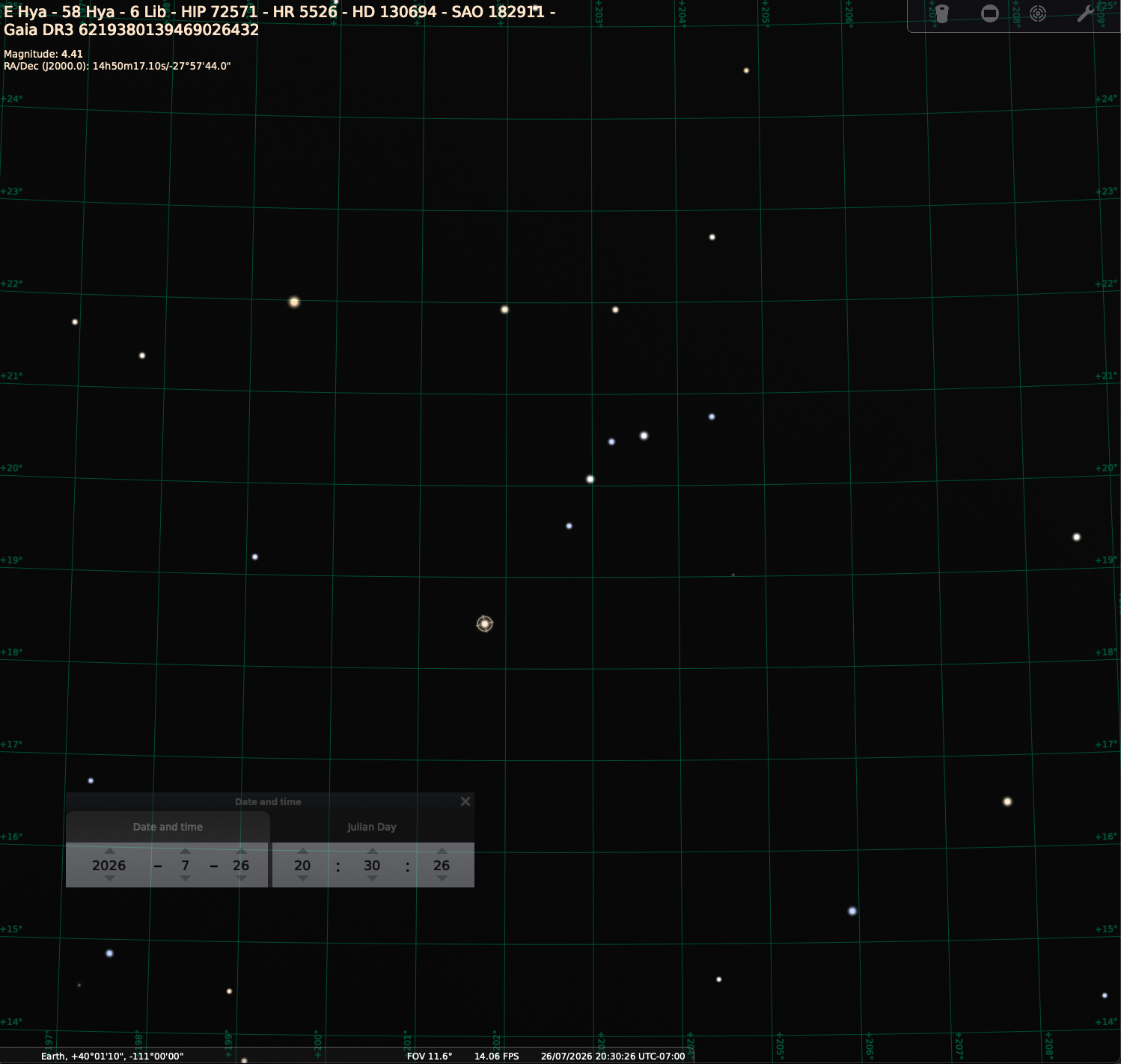Open Oculars configuration wrench icon
This screenshot has width=1121, height=1064.
click(x=1086, y=13)
